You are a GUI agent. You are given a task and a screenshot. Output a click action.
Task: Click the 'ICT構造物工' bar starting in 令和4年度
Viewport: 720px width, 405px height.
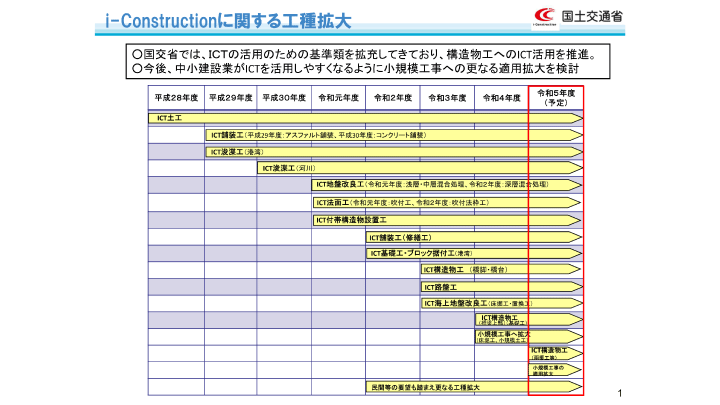point(529,320)
